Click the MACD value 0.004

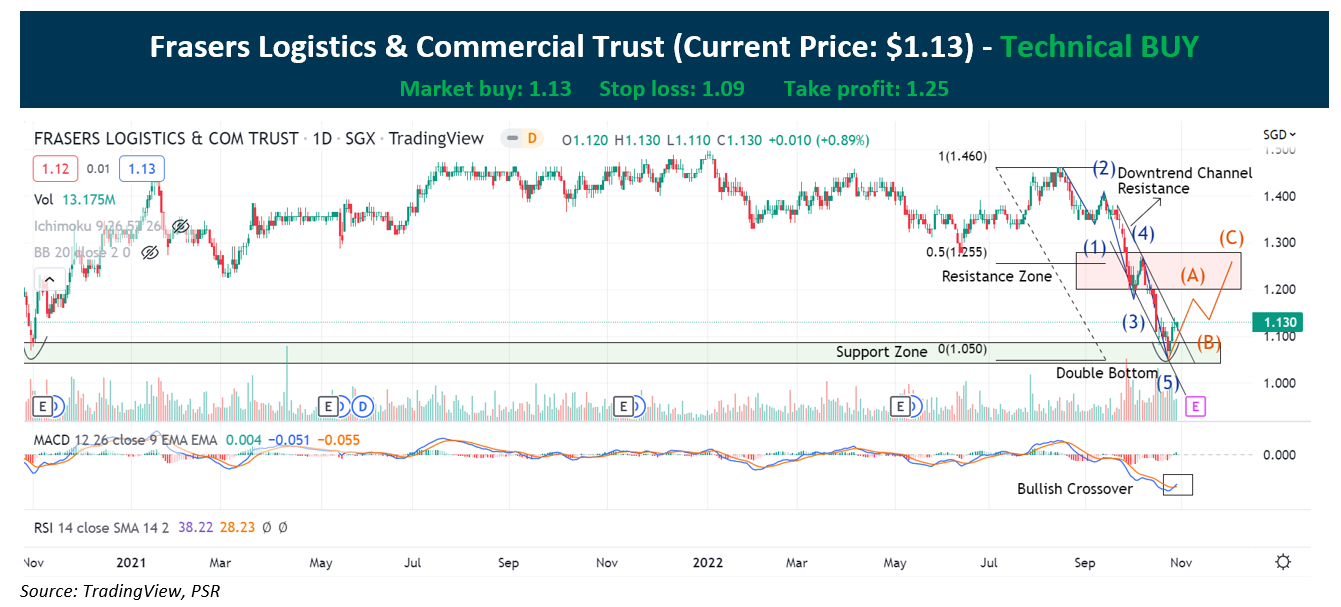click(x=244, y=439)
